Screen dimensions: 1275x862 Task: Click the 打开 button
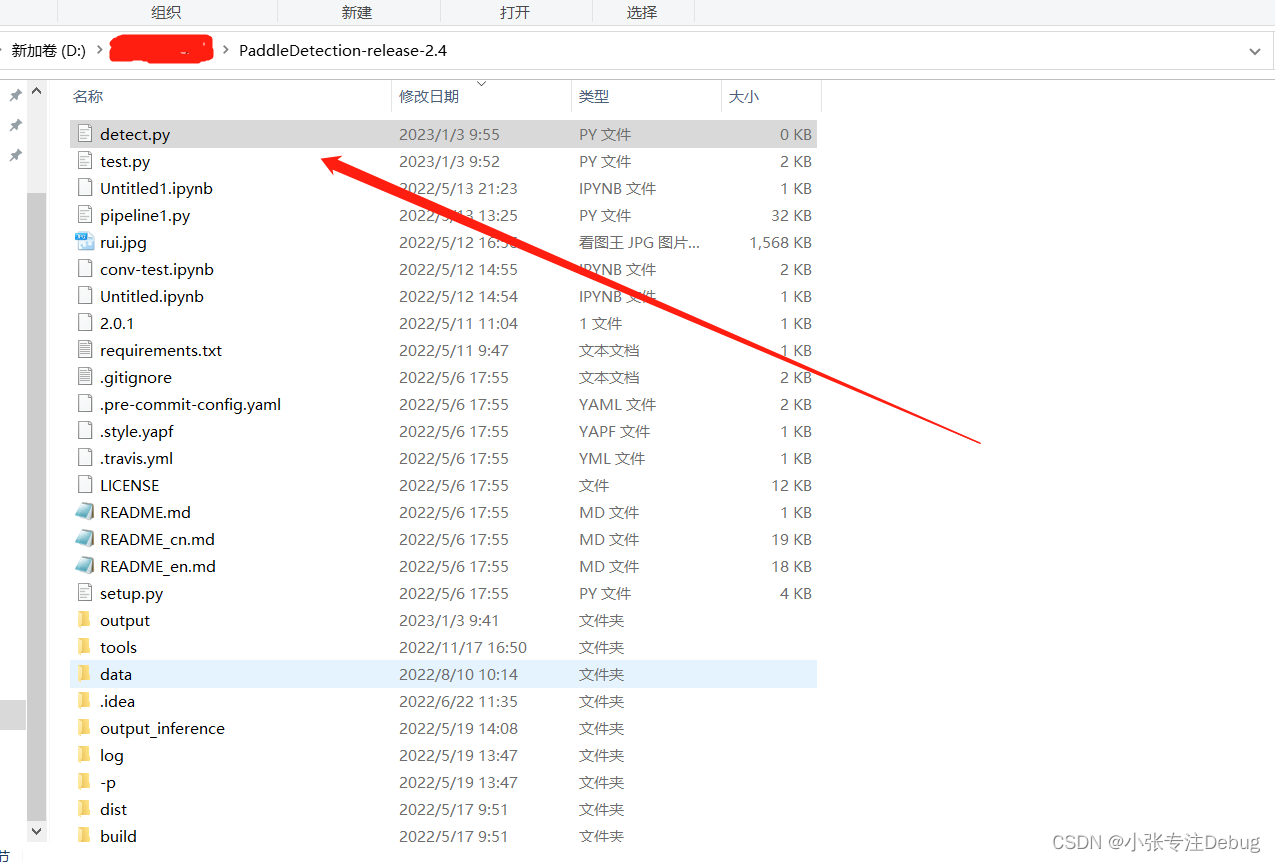pos(516,12)
